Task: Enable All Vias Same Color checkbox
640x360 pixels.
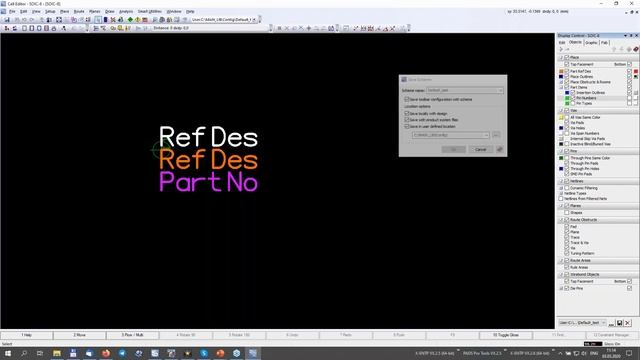Action: (567, 117)
